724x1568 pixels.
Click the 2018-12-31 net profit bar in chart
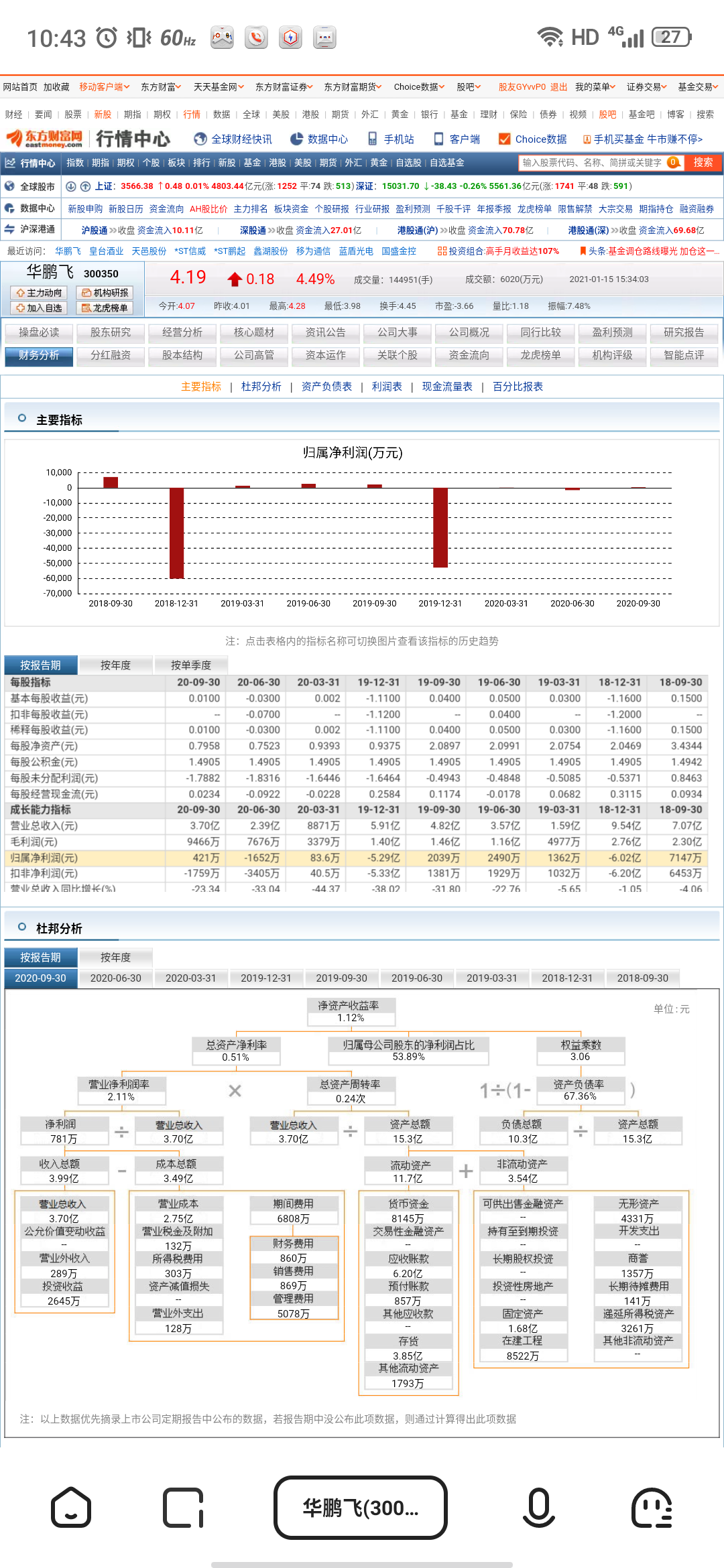(x=176, y=533)
